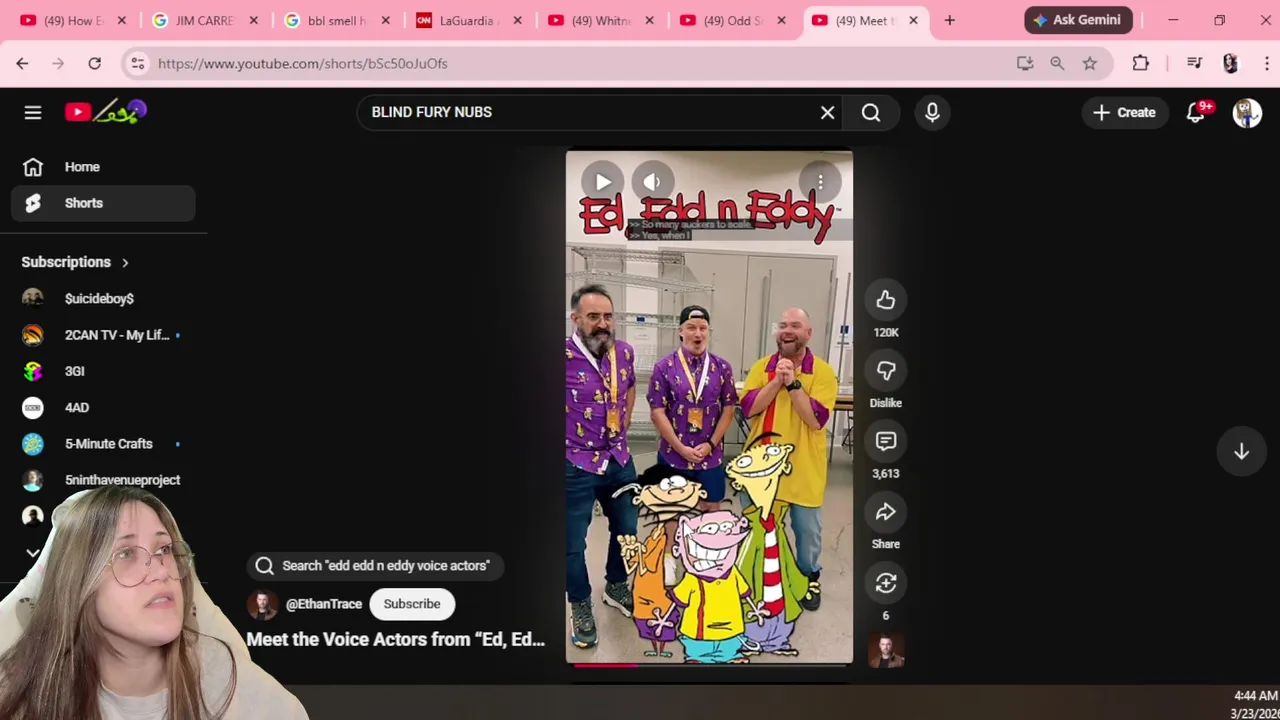Click the Short title text
Image resolution: width=1280 pixels, height=720 pixels.
click(x=395, y=640)
